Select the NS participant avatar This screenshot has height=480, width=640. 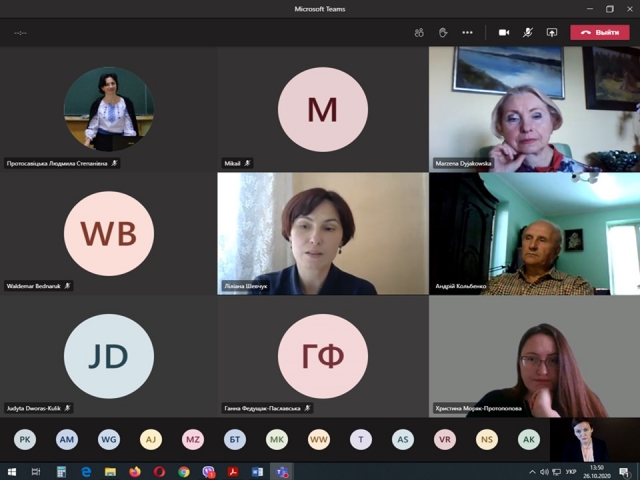pyautogui.click(x=487, y=440)
